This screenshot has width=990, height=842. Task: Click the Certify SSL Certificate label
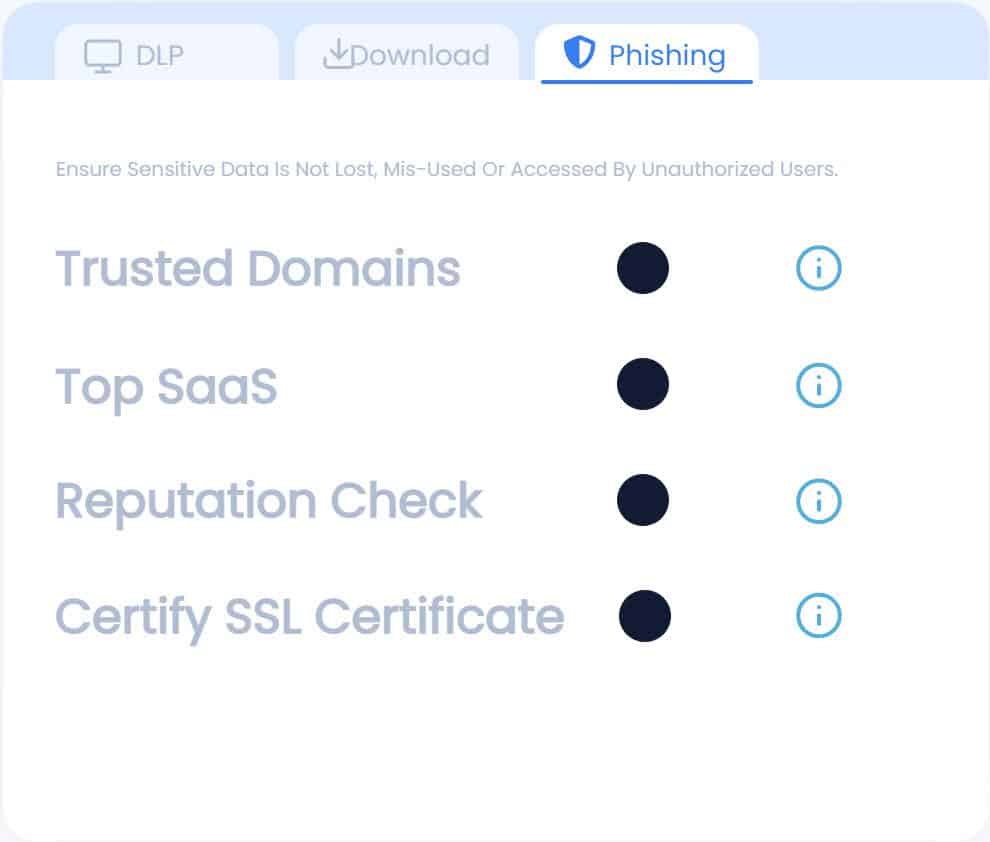click(310, 618)
